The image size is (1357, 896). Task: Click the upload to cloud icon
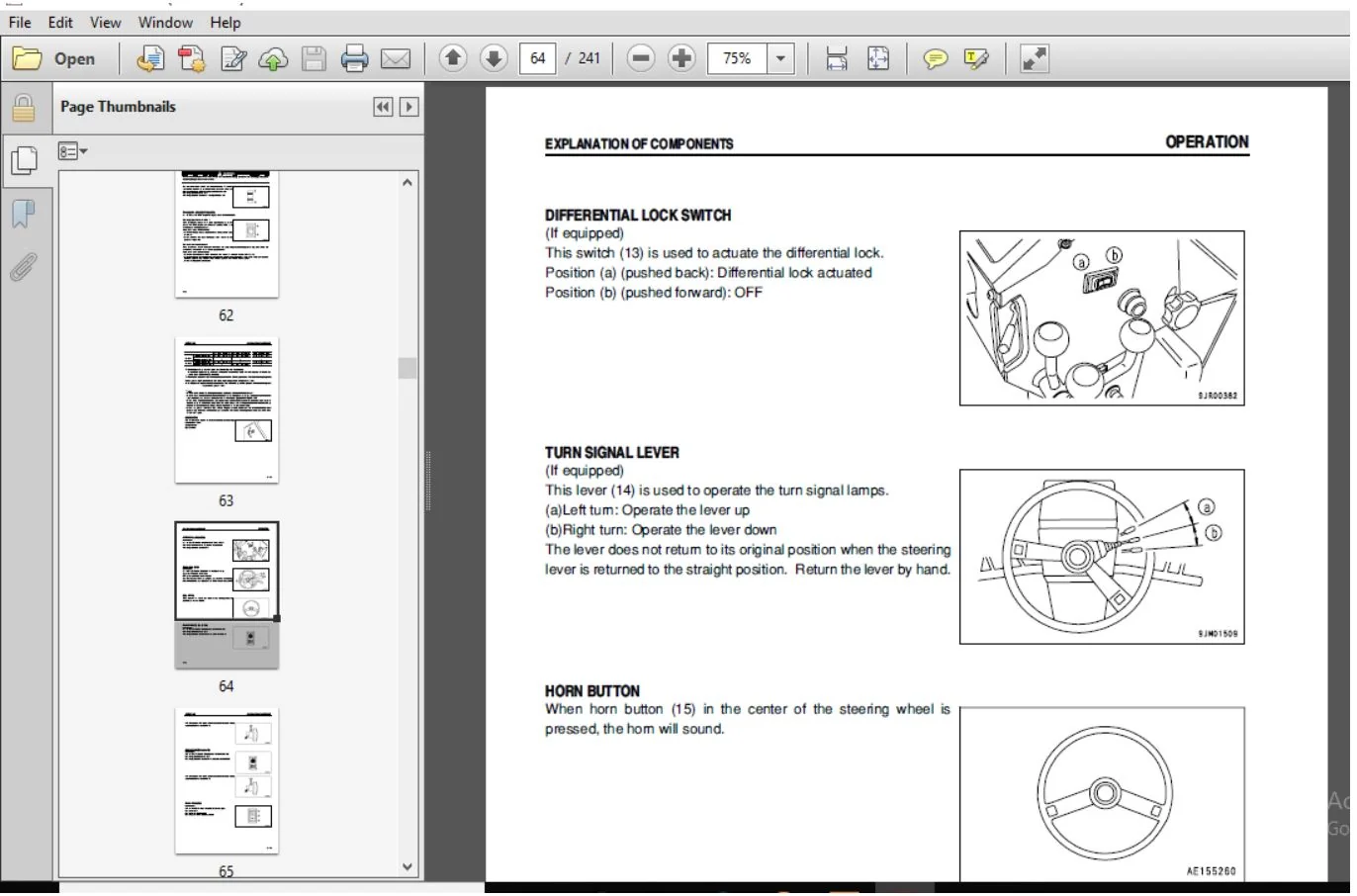point(273,59)
